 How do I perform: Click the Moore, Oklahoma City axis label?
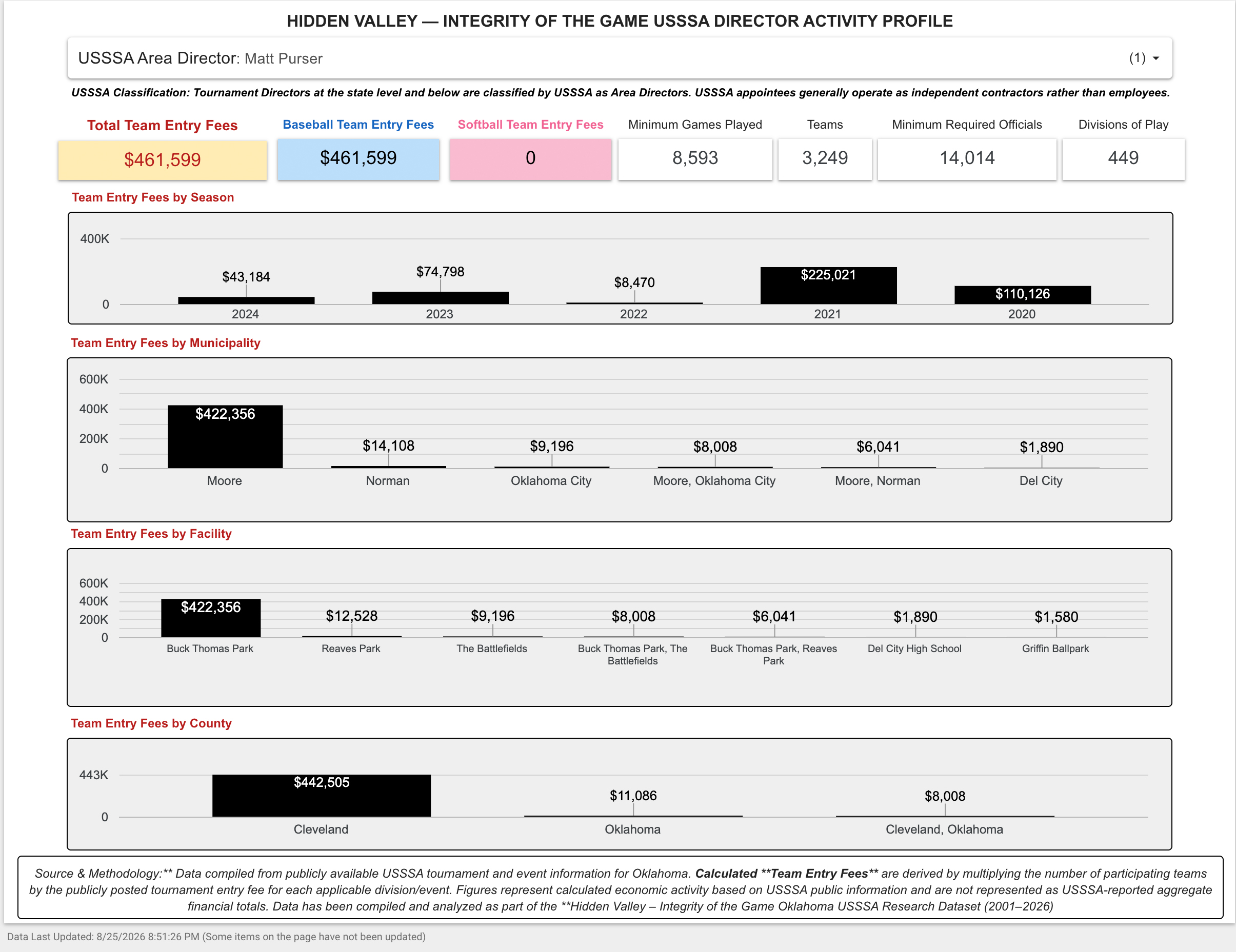point(714,481)
